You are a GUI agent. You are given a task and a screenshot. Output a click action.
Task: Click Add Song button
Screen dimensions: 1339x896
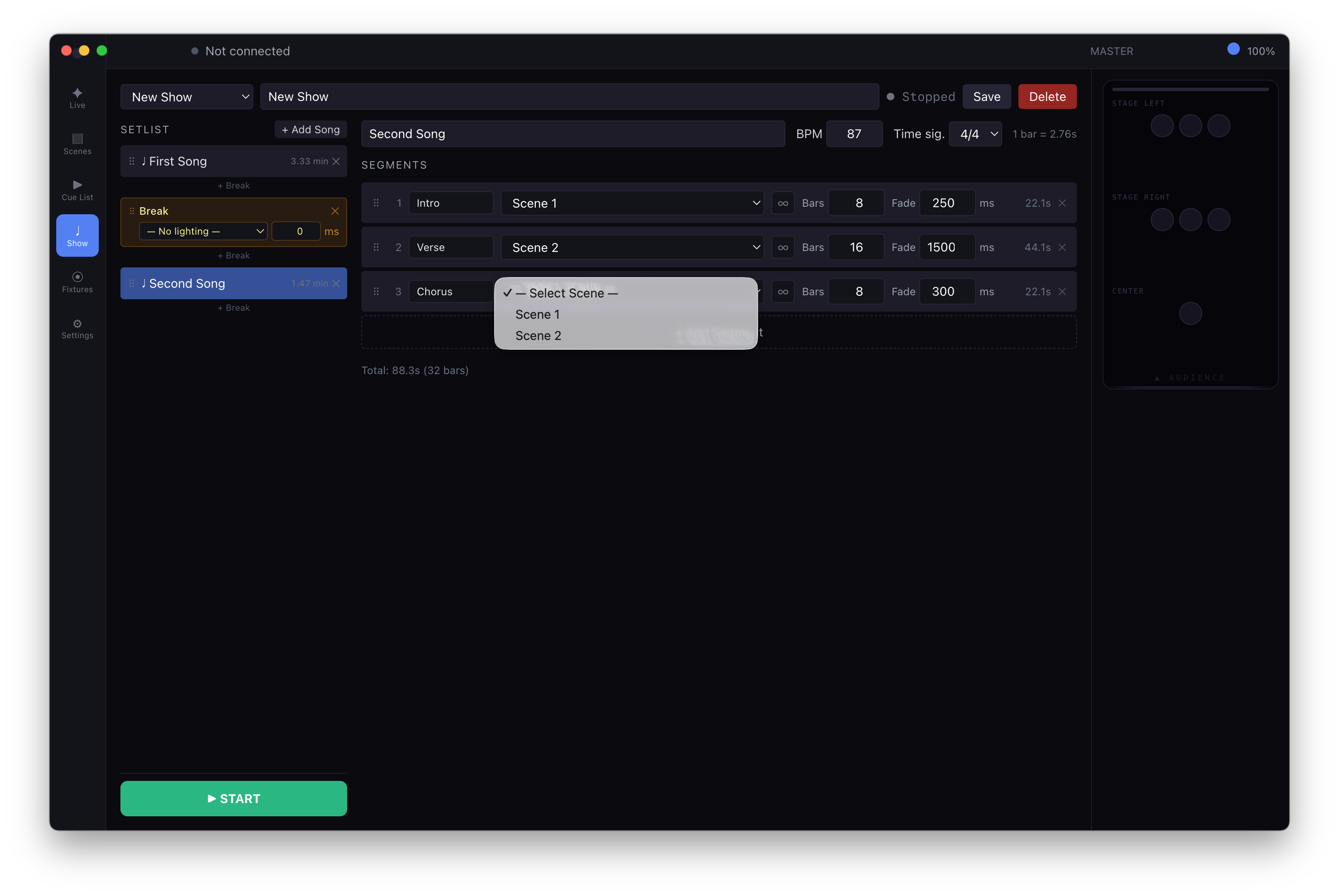(310, 130)
